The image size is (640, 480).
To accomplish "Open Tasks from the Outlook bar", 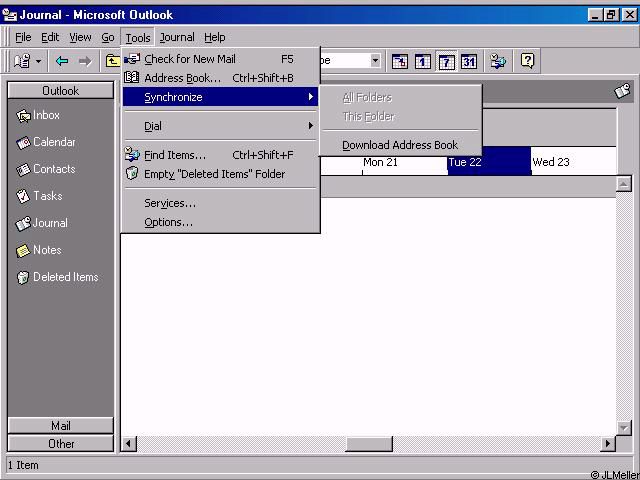I will point(39,196).
